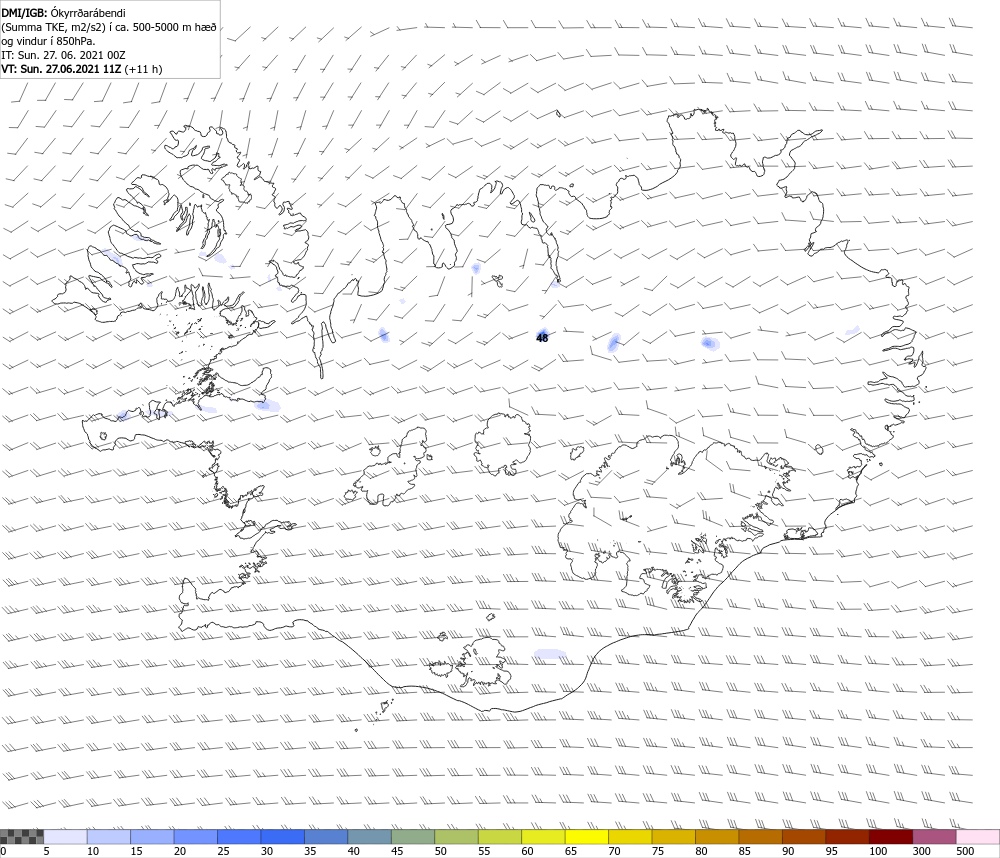Select the pale pink swatch after 500
The height and width of the screenshot is (858, 1000).
coord(978,836)
